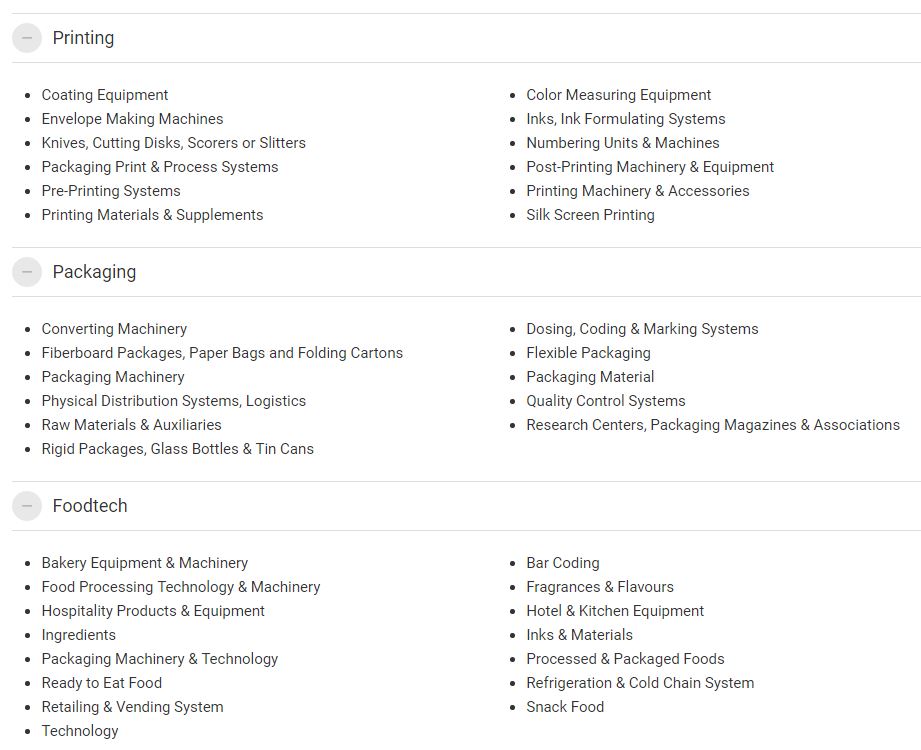Open Bar Coding item
The height and width of the screenshot is (750, 921).
click(563, 563)
